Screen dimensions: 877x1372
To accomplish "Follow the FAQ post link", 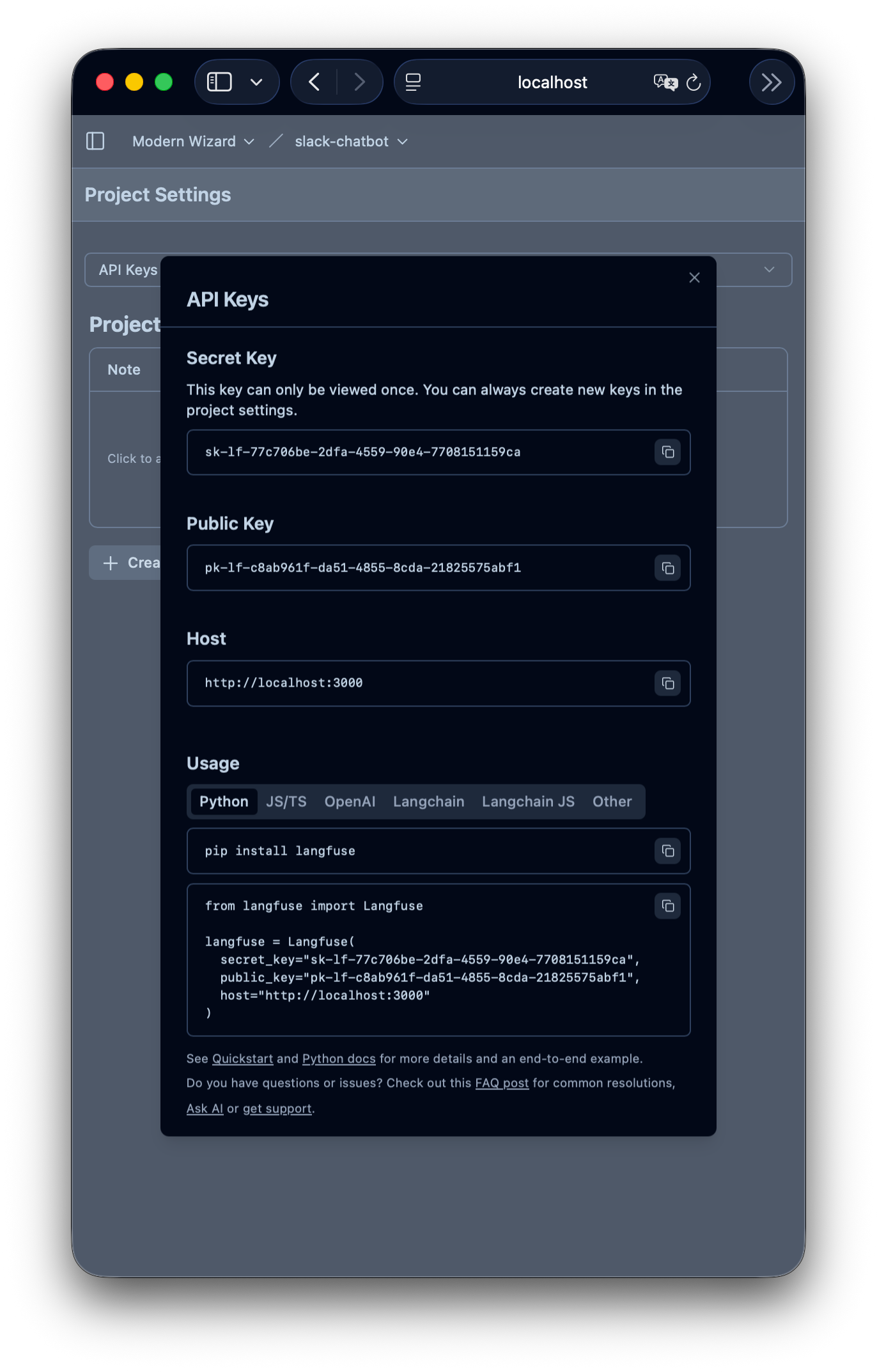I will coord(502,1083).
